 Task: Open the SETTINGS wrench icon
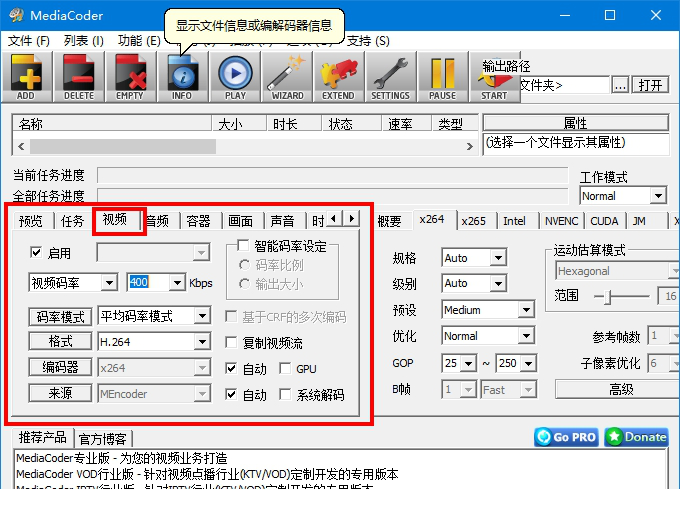(391, 77)
